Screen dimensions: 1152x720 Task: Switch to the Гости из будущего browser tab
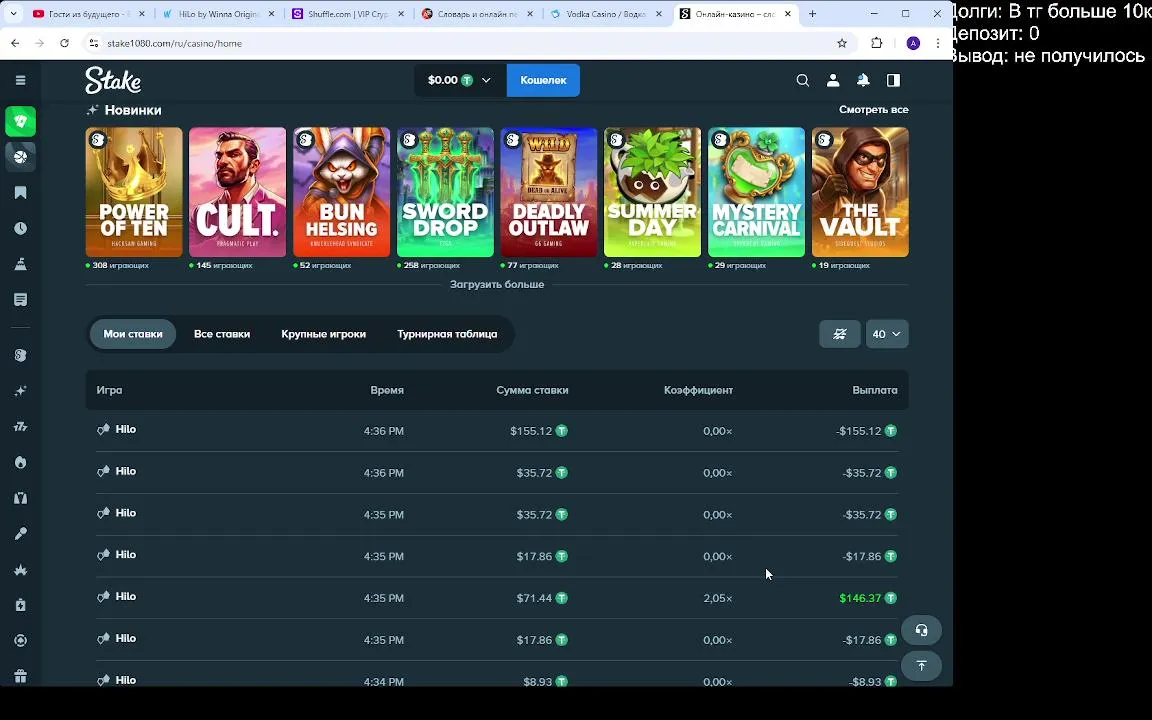[x=89, y=14]
